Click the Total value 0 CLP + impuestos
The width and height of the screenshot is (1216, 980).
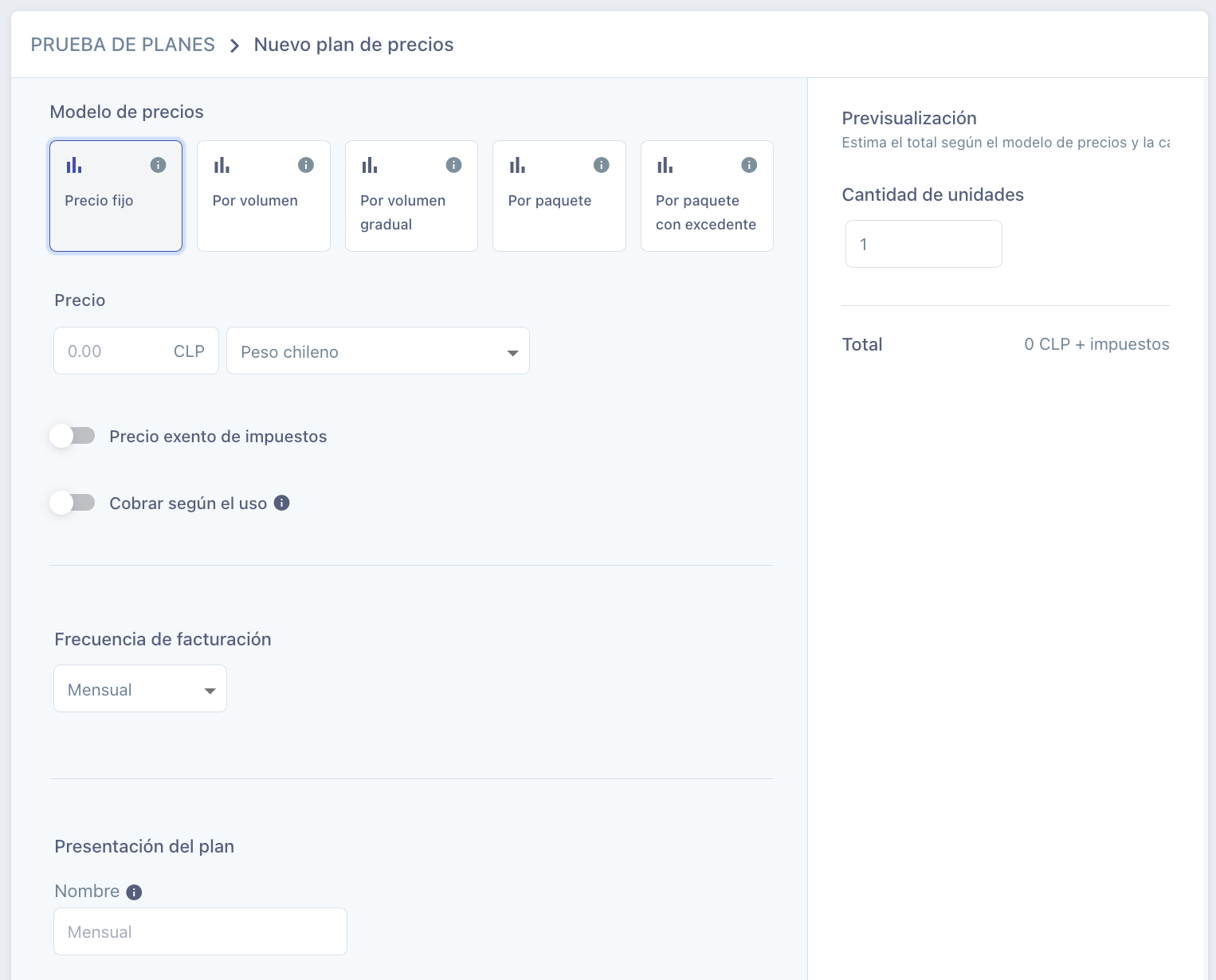1096,344
